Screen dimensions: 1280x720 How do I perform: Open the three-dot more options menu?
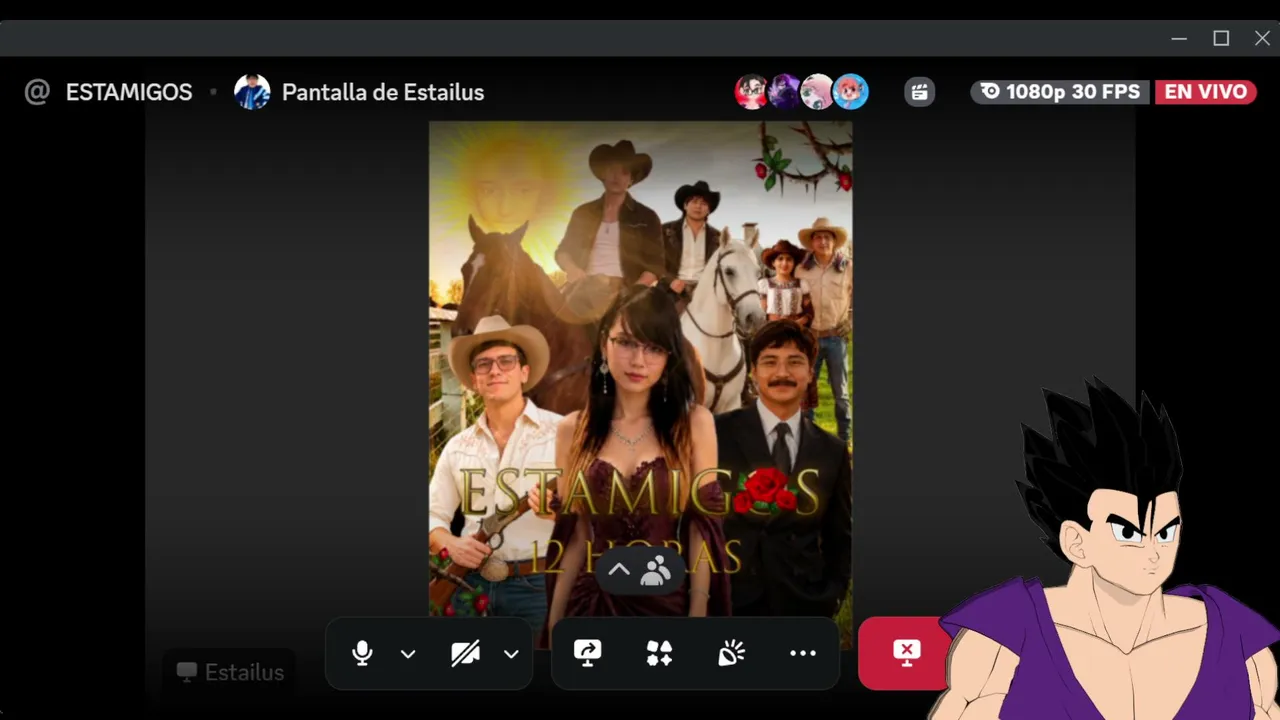pyautogui.click(x=803, y=654)
